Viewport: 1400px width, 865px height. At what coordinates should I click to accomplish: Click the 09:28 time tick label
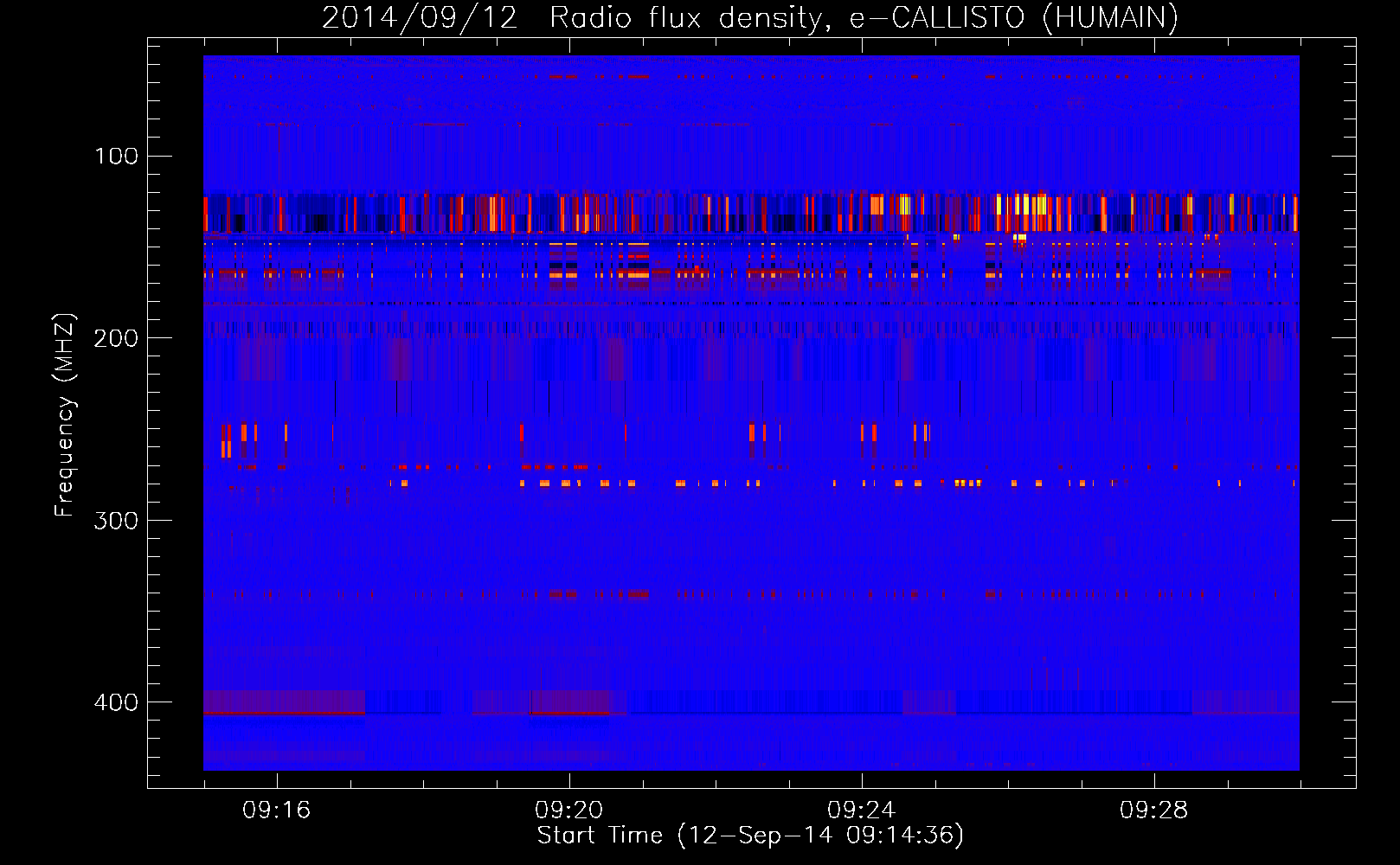click(x=1153, y=810)
